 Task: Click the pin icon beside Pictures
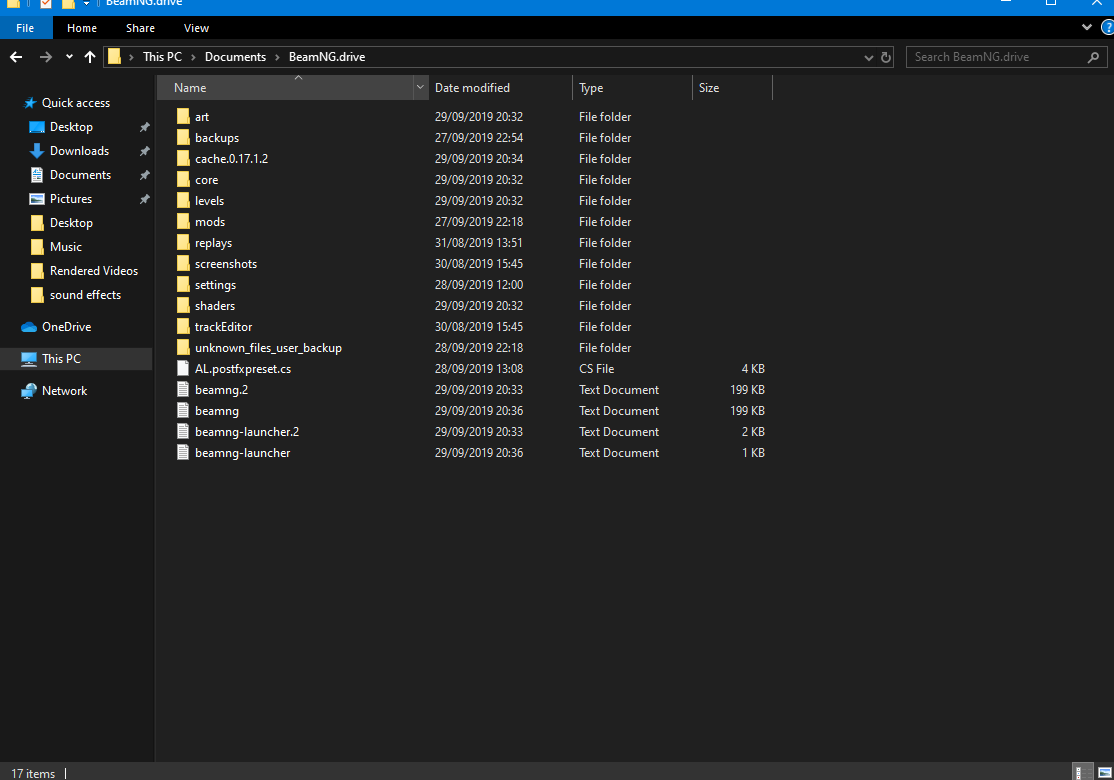(x=144, y=200)
